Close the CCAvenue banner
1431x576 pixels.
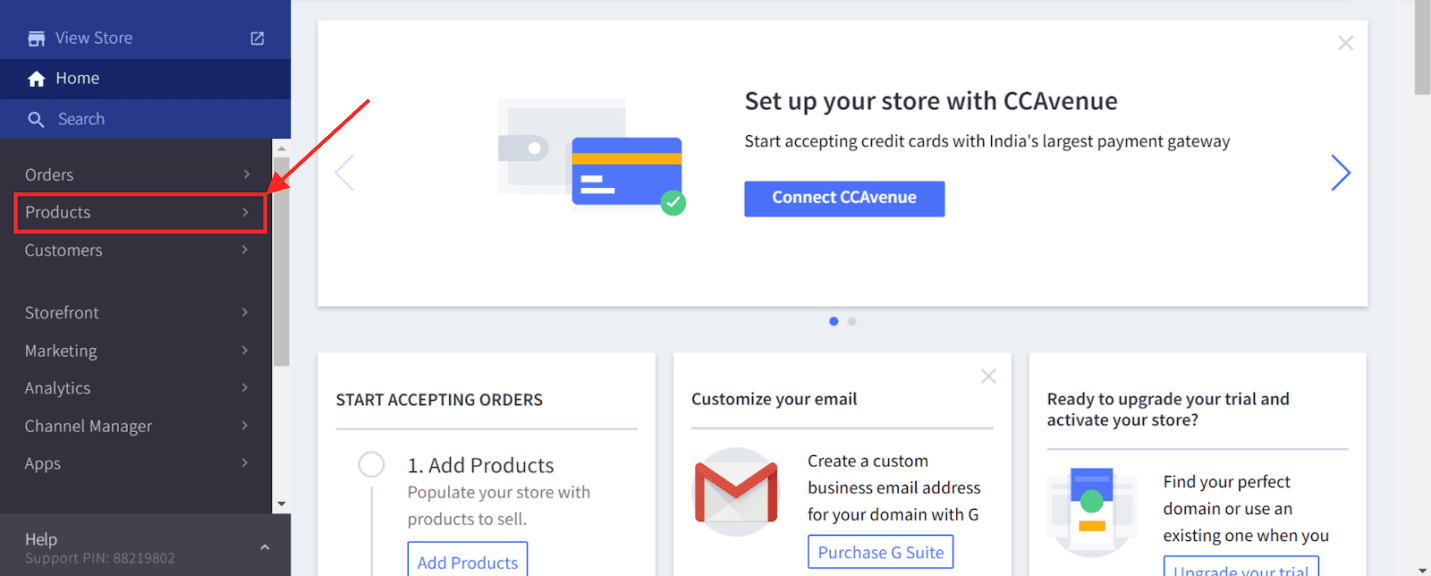tap(1345, 43)
